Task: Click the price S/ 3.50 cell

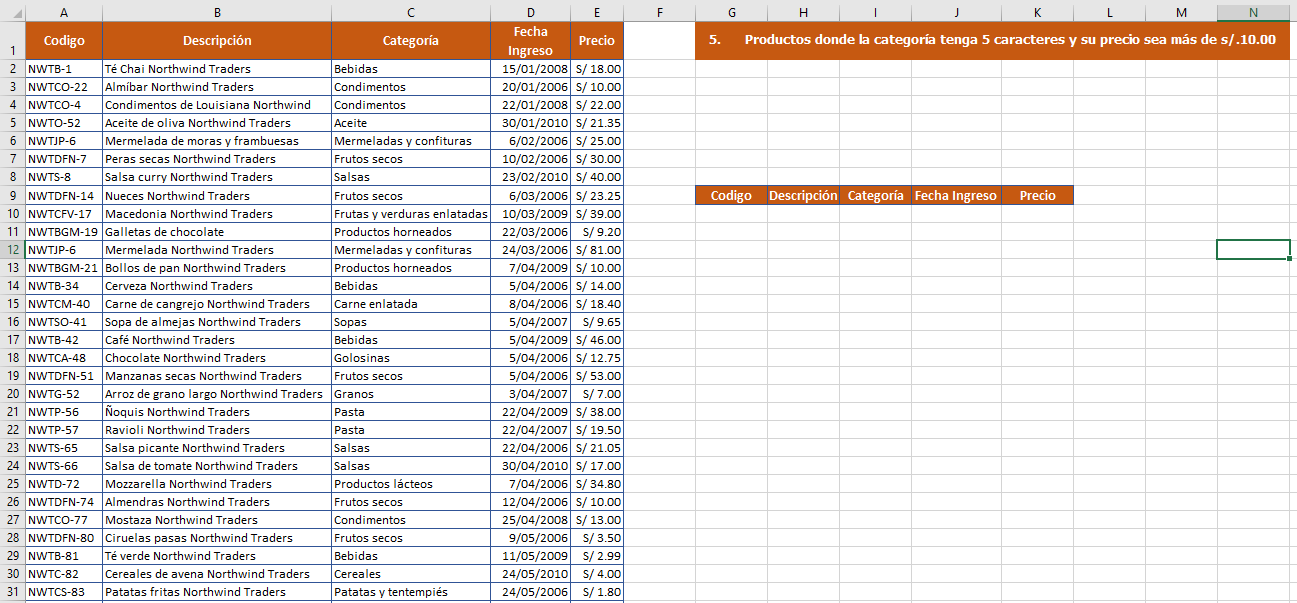Action: coord(597,538)
